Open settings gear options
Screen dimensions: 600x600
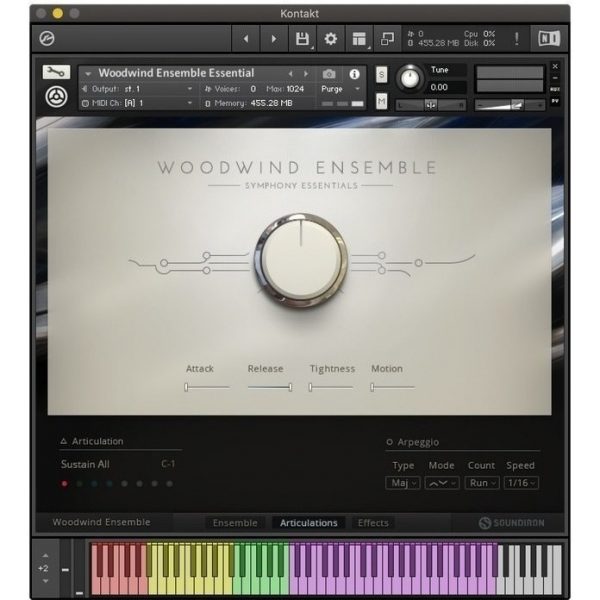tap(331, 39)
